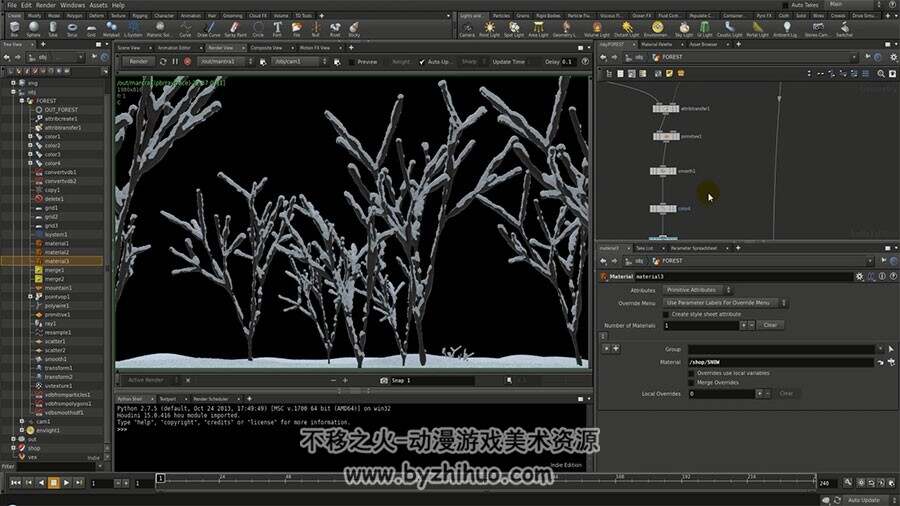900x506 pixels.
Task: Open the File menu
Action: click(11, 5)
